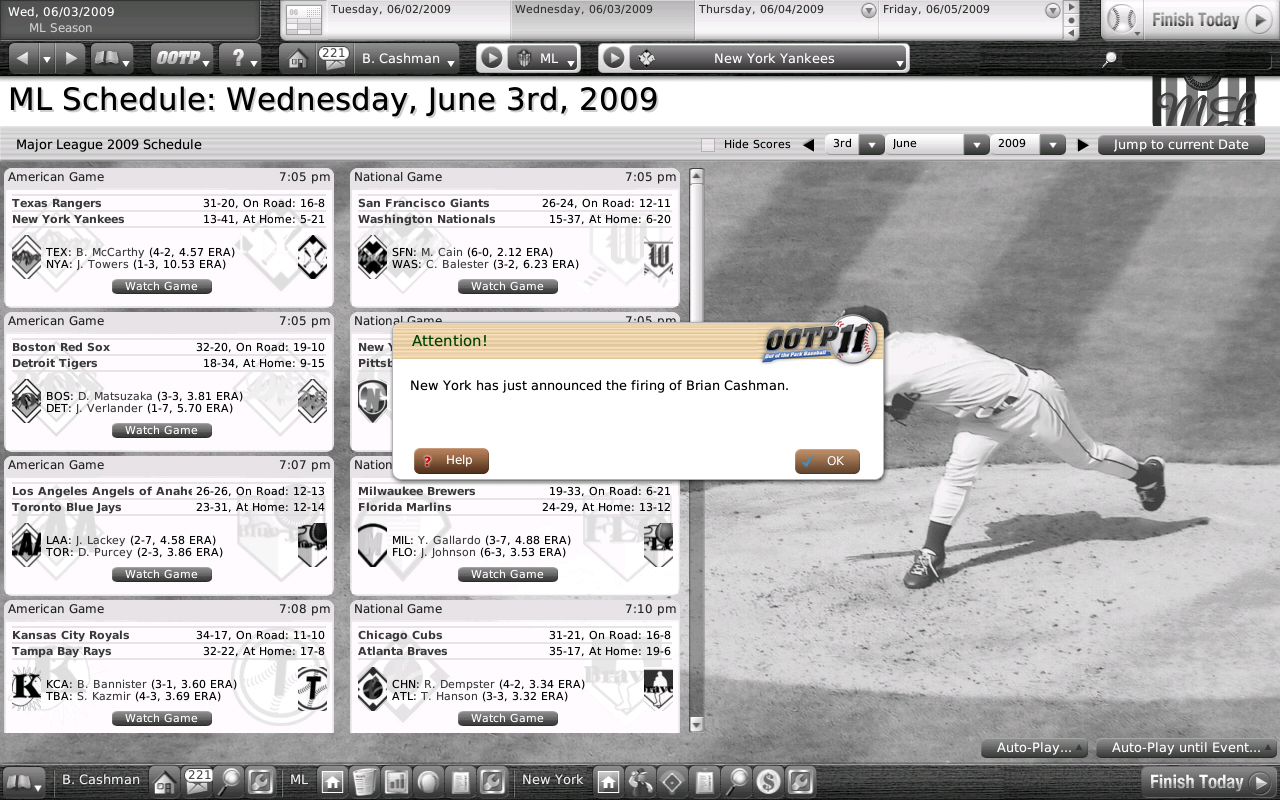
Task: Open the year dropdown showing 2009
Action: pos(1029,144)
